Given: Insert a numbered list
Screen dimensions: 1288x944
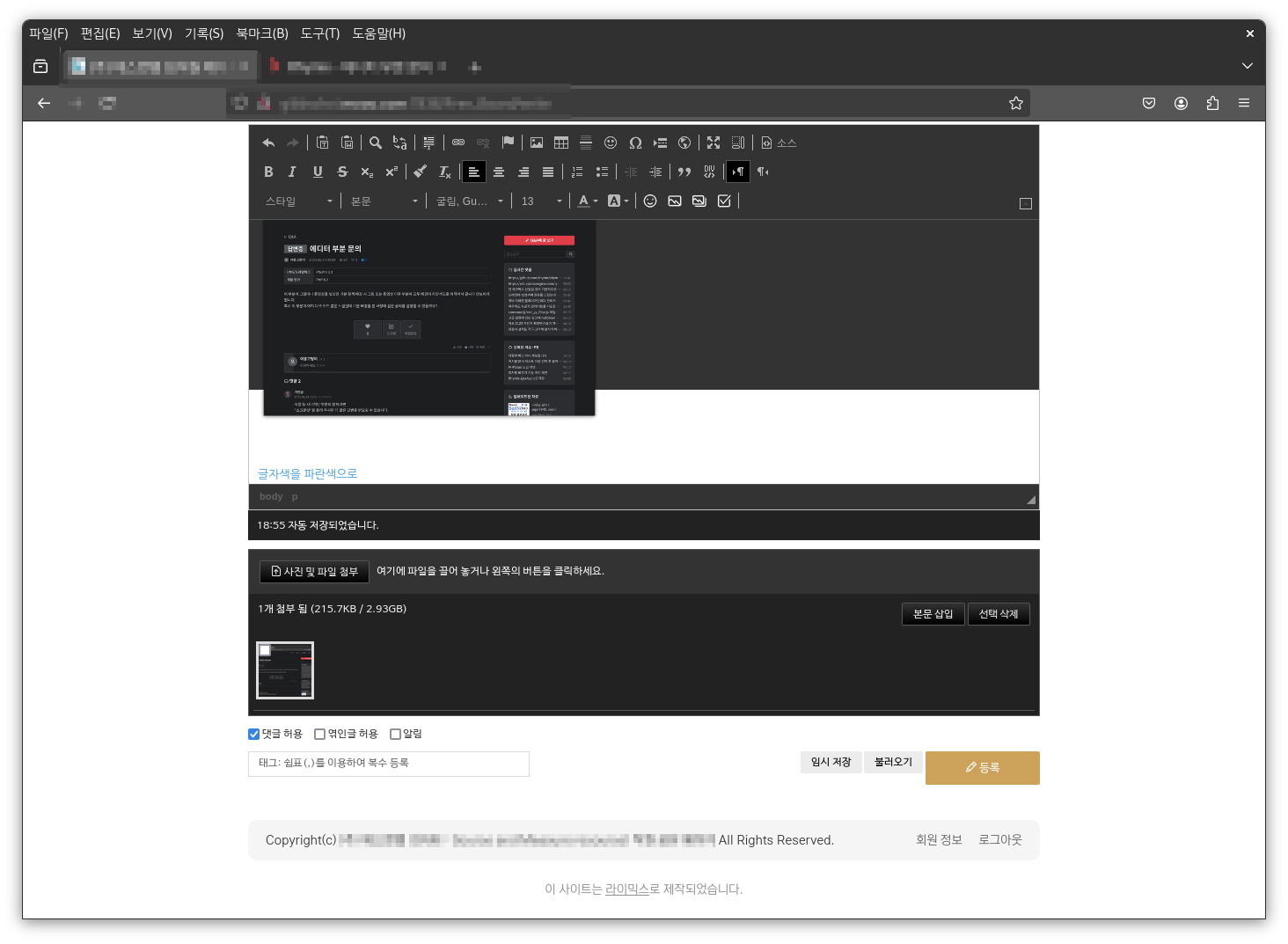Looking at the screenshot, I should pyautogui.click(x=577, y=172).
